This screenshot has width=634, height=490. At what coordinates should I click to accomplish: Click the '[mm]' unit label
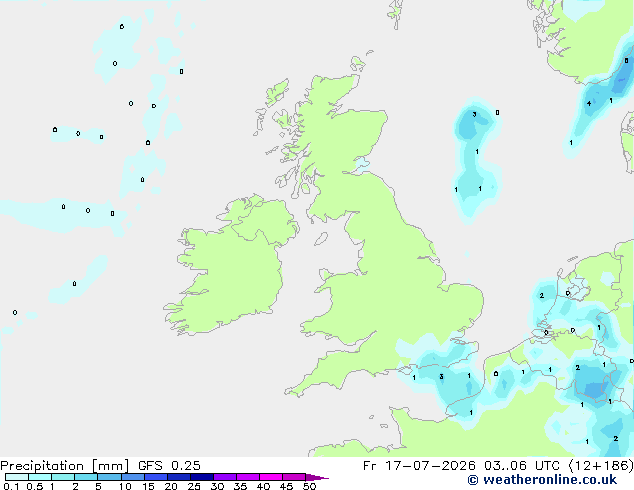tap(110, 466)
